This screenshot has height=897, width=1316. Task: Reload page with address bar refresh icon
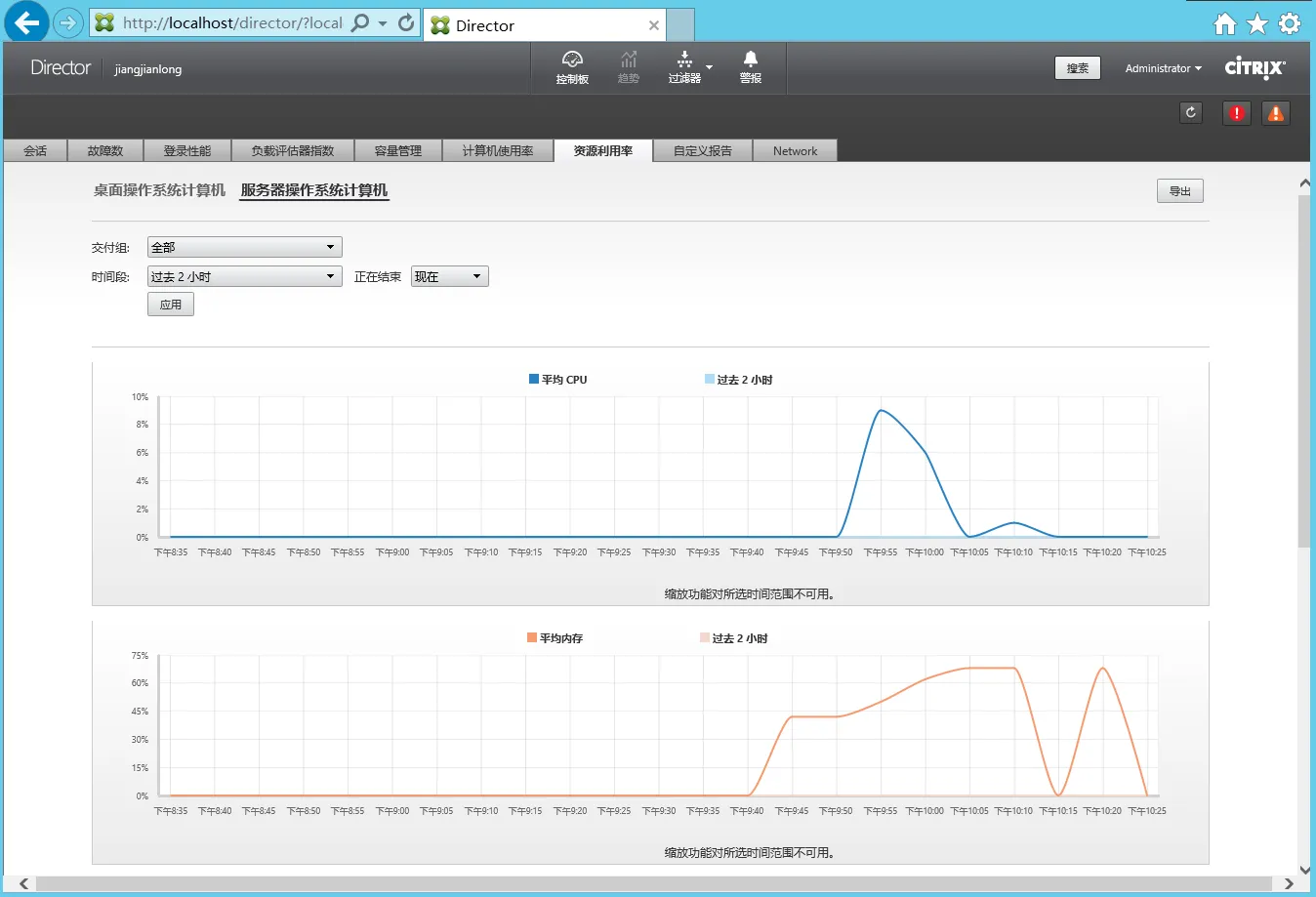click(406, 22)
